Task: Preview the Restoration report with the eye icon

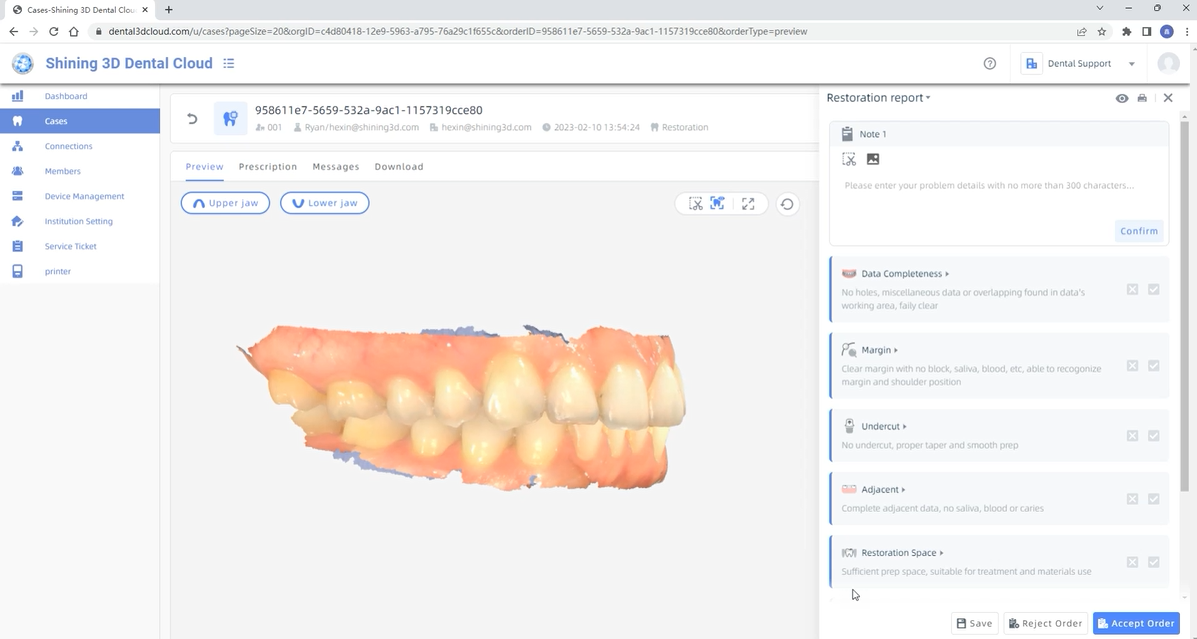Action: click(1122, 97)
